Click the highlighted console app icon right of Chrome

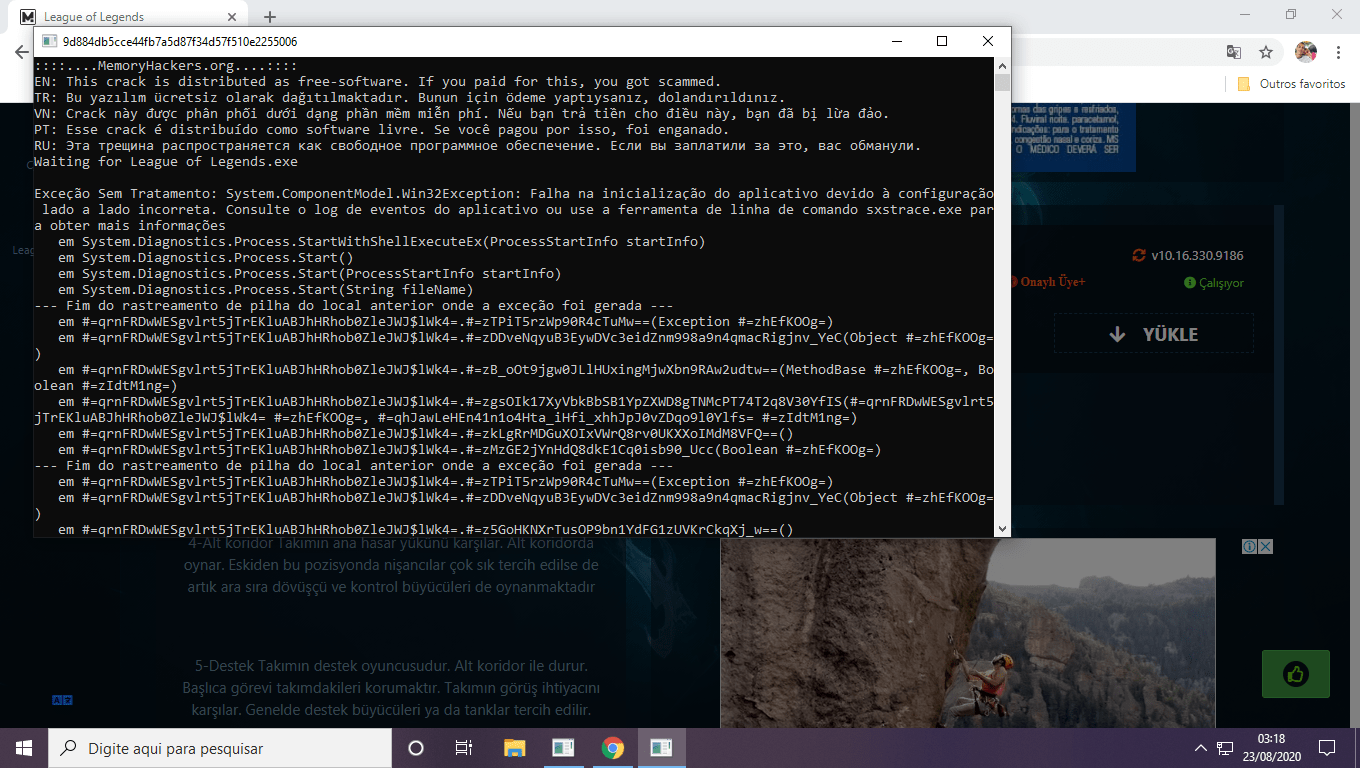(x=661, y=748)
